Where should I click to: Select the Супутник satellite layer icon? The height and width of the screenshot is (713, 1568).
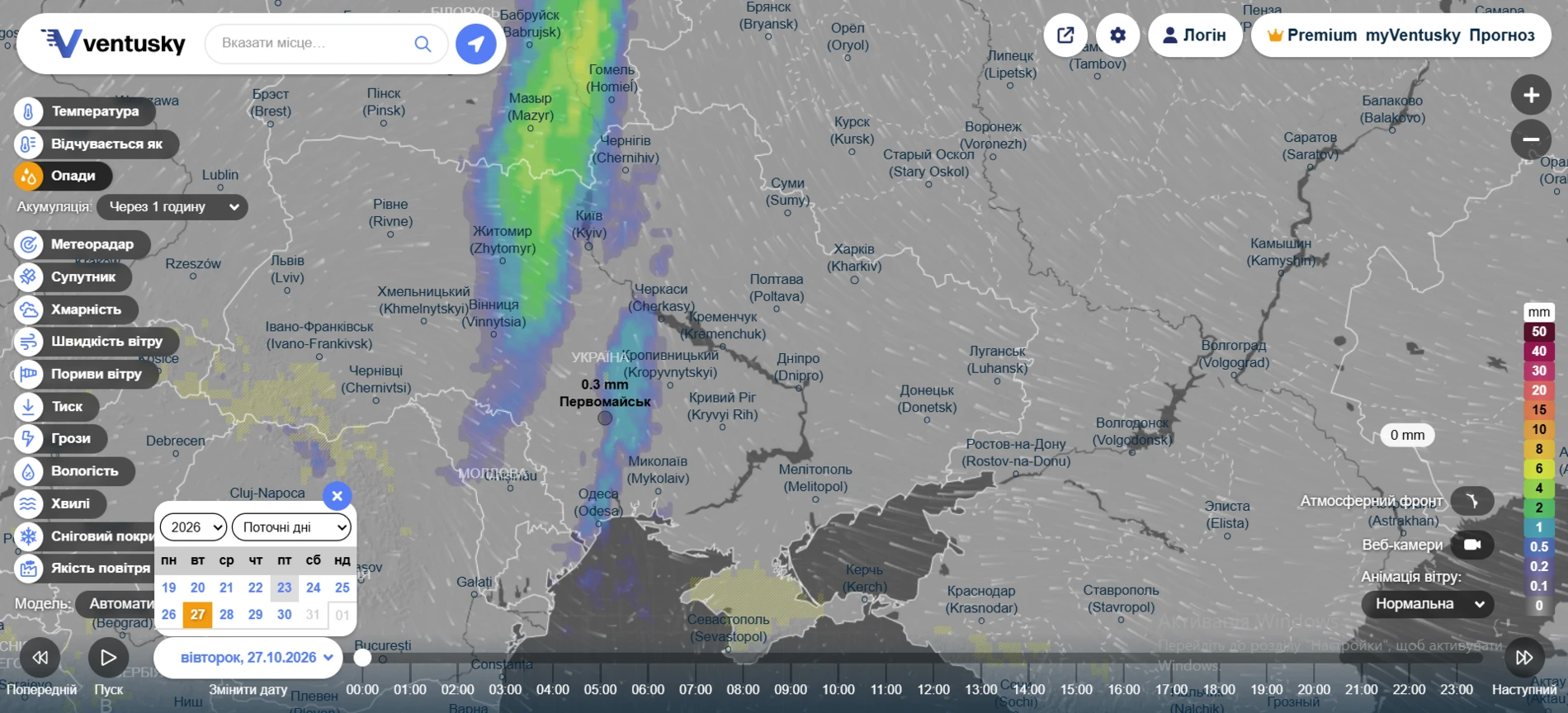tap(28, 276)
